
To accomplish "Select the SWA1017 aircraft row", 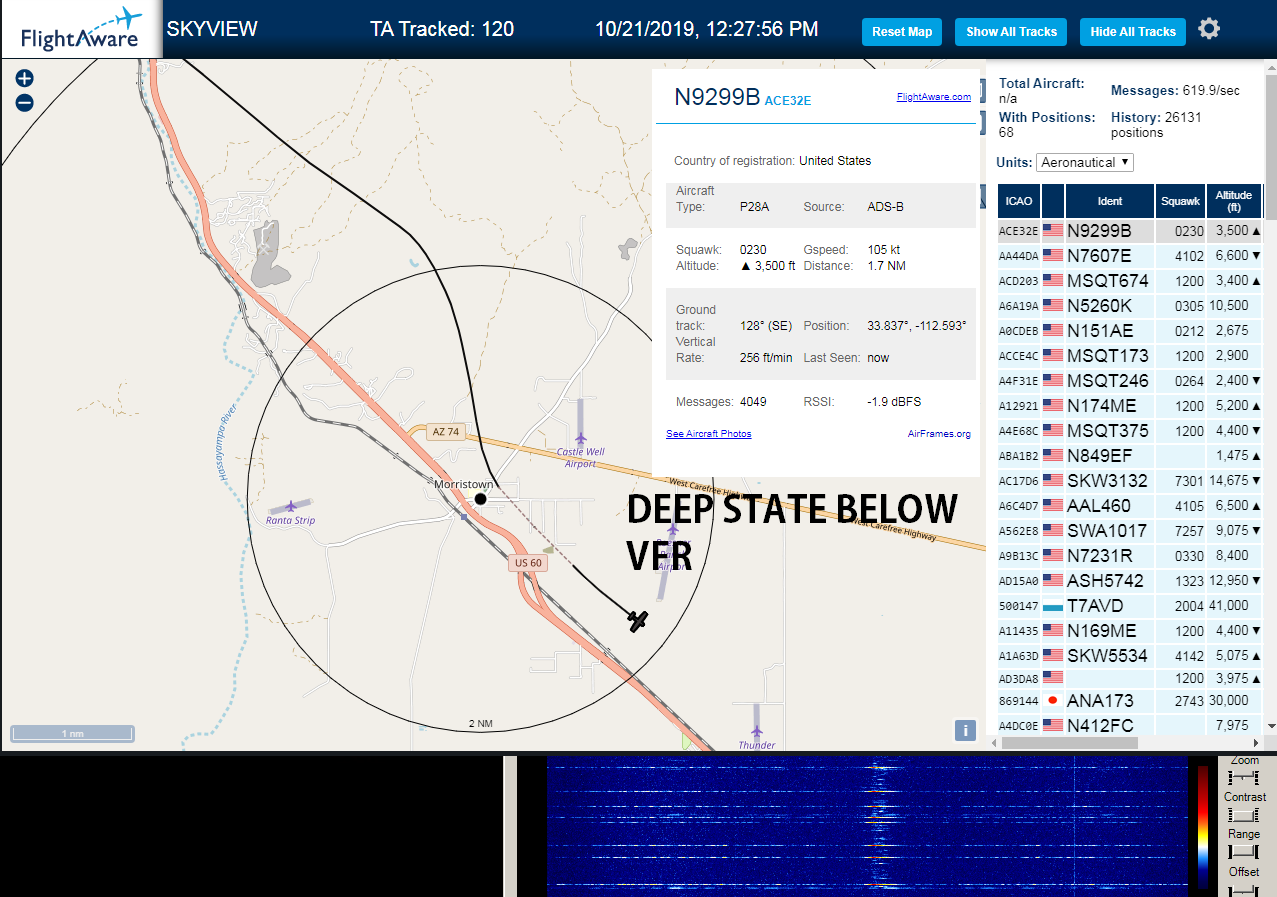I will 1130,531.
